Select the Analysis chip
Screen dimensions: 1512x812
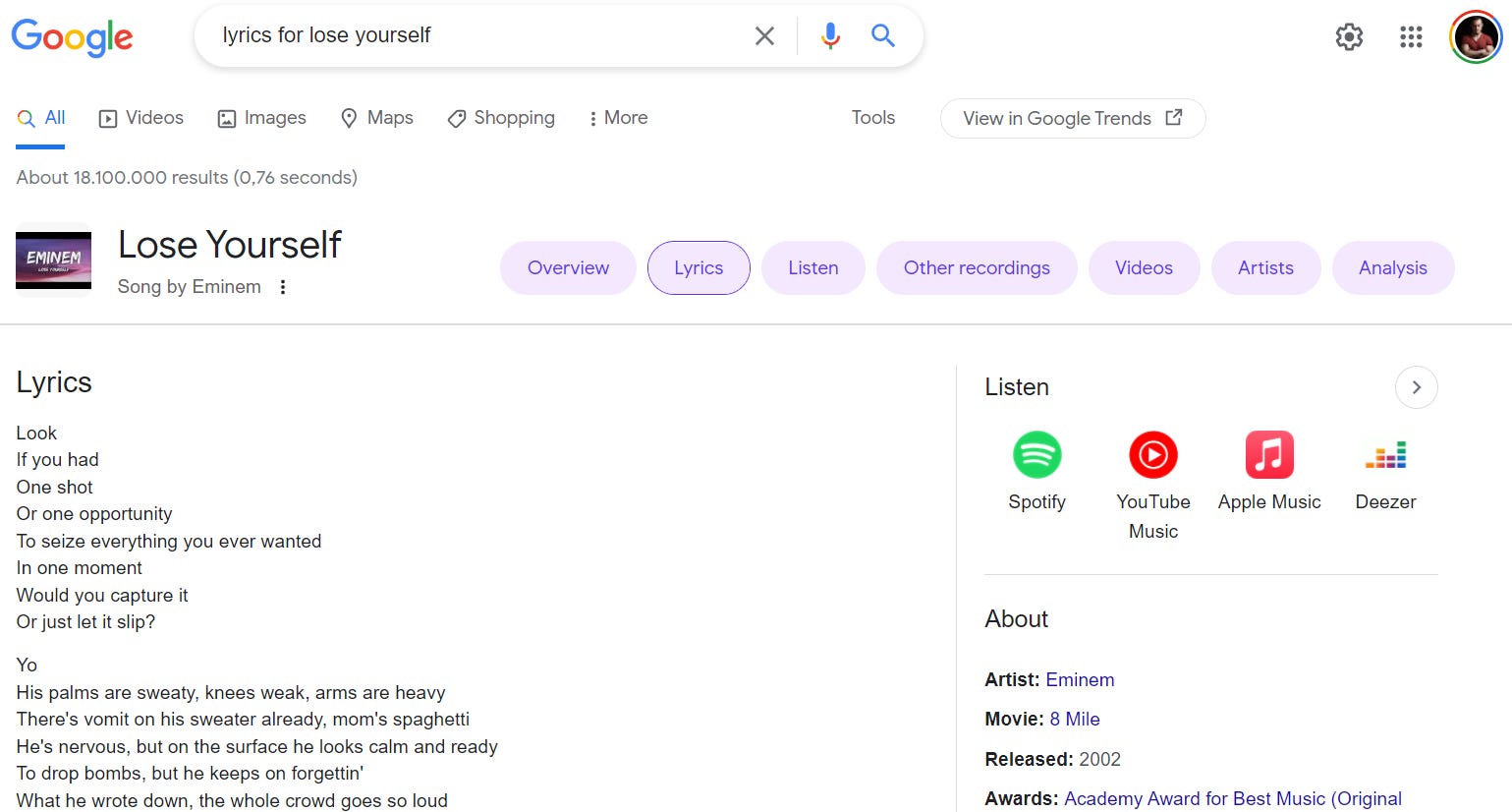tap(1393, 267)
